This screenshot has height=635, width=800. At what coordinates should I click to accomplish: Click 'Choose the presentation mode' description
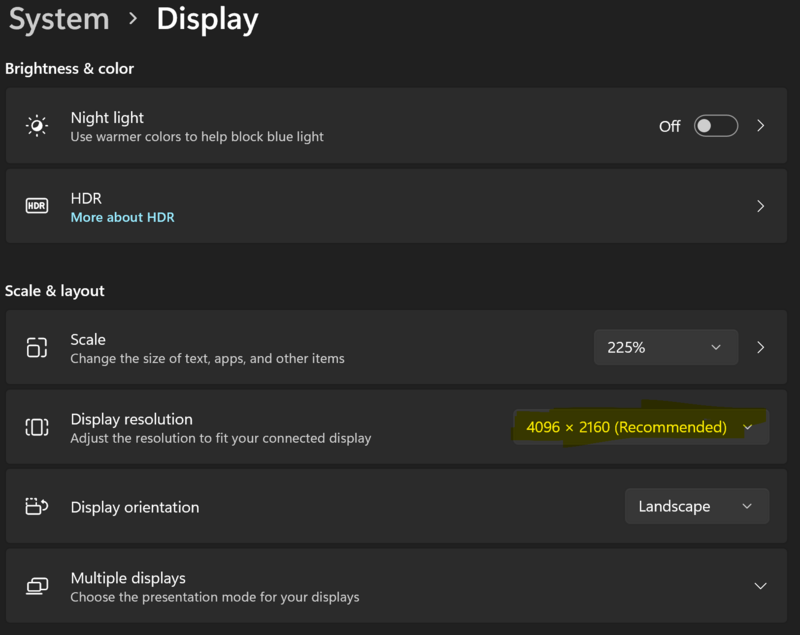pos(215,597)
